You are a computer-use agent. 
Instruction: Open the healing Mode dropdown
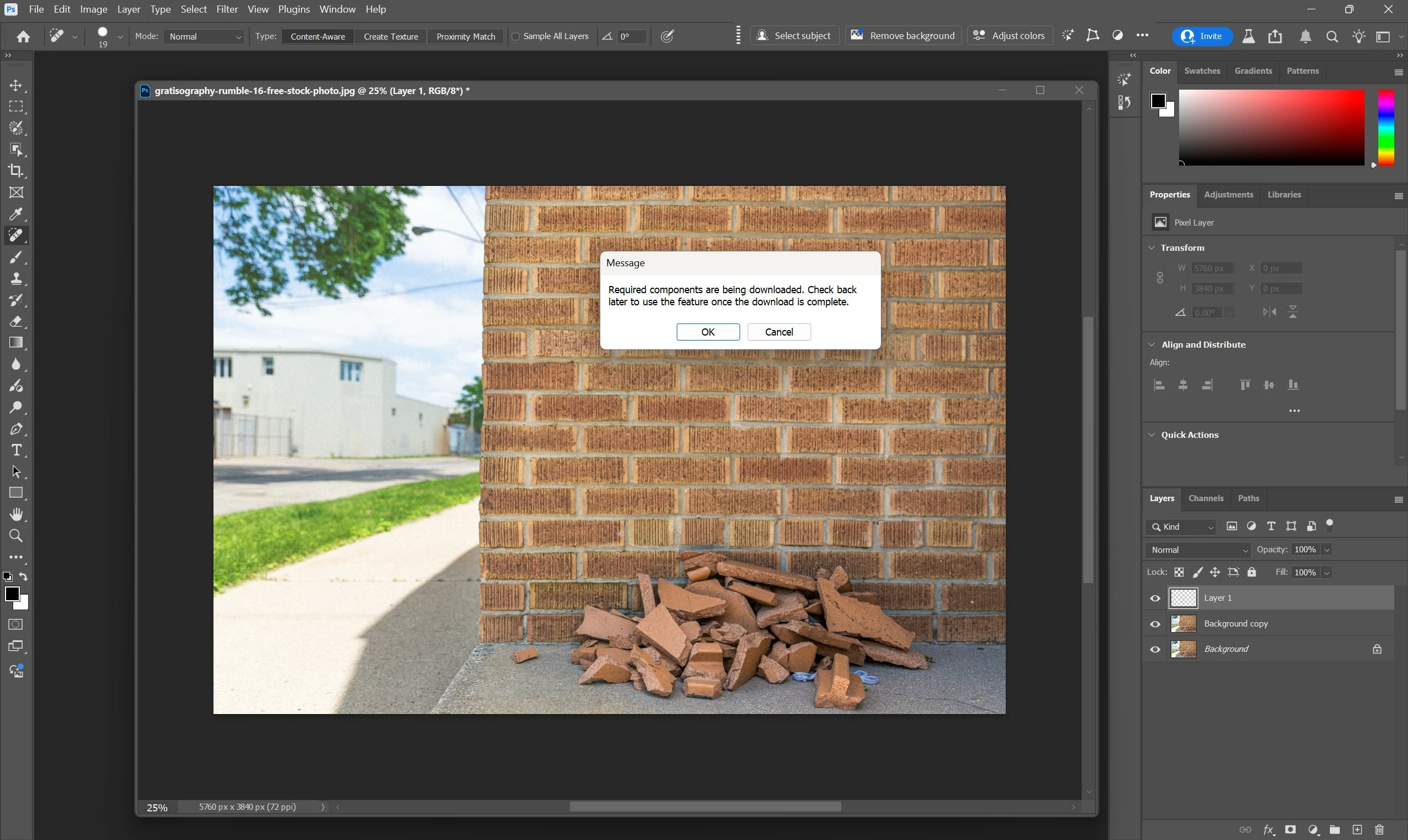204,36
